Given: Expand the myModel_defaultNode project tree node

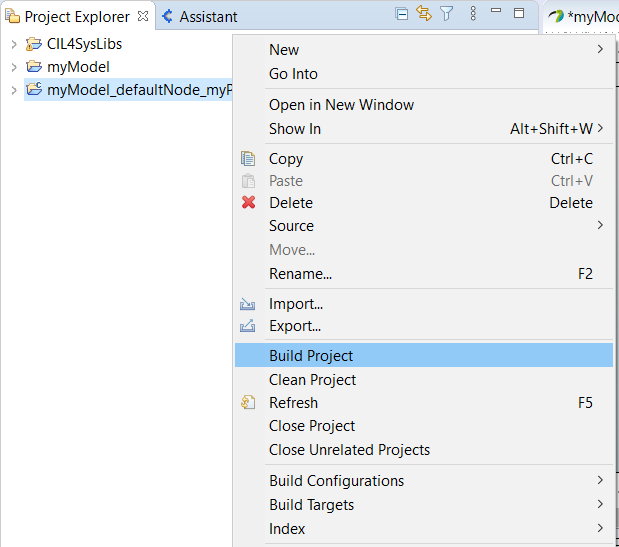Looking at the screenshot, I should [14, 90].
